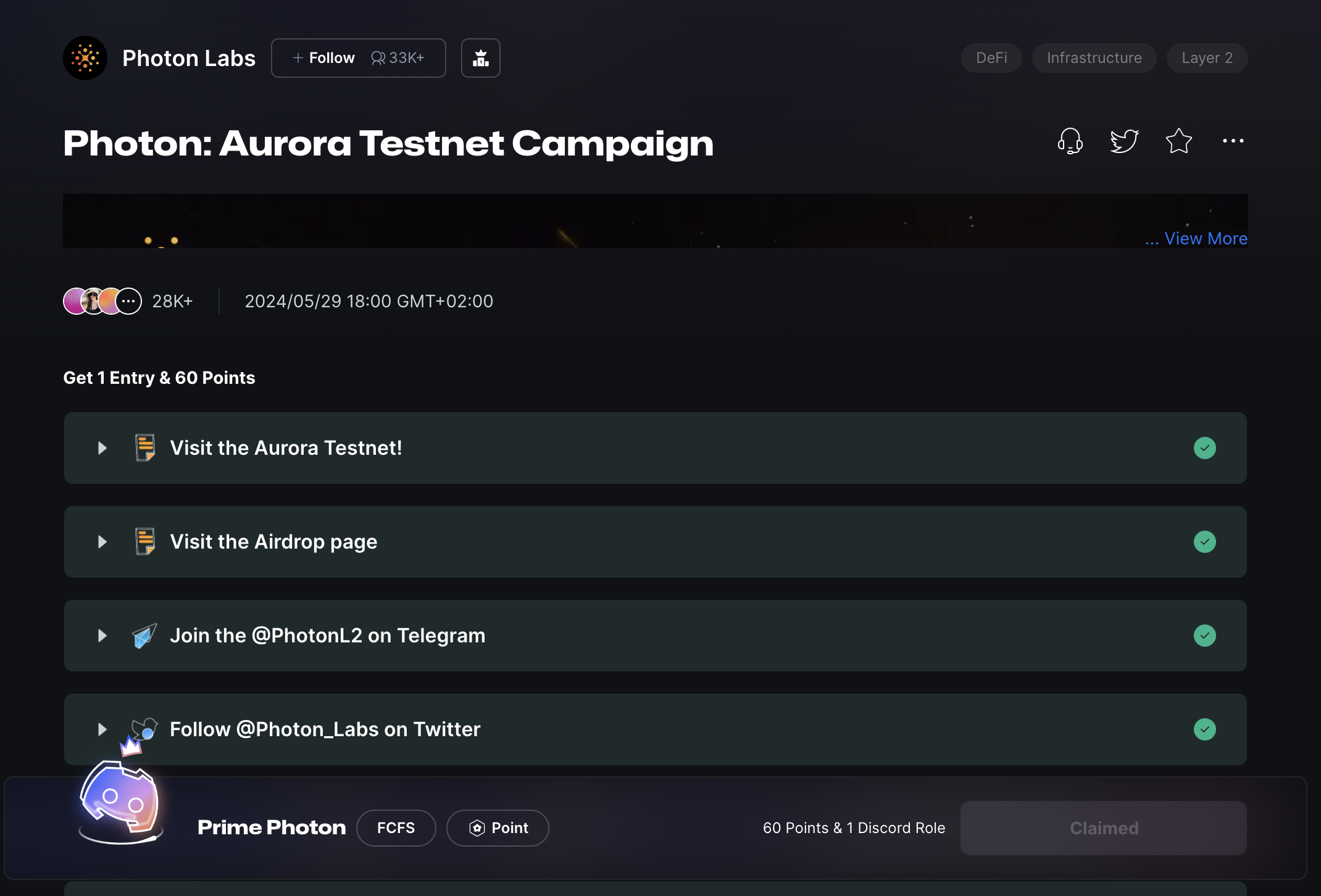Screen dimensions: 1321x896
Task: Open the leaderboard podium icon
Action: tap(480, 58)
